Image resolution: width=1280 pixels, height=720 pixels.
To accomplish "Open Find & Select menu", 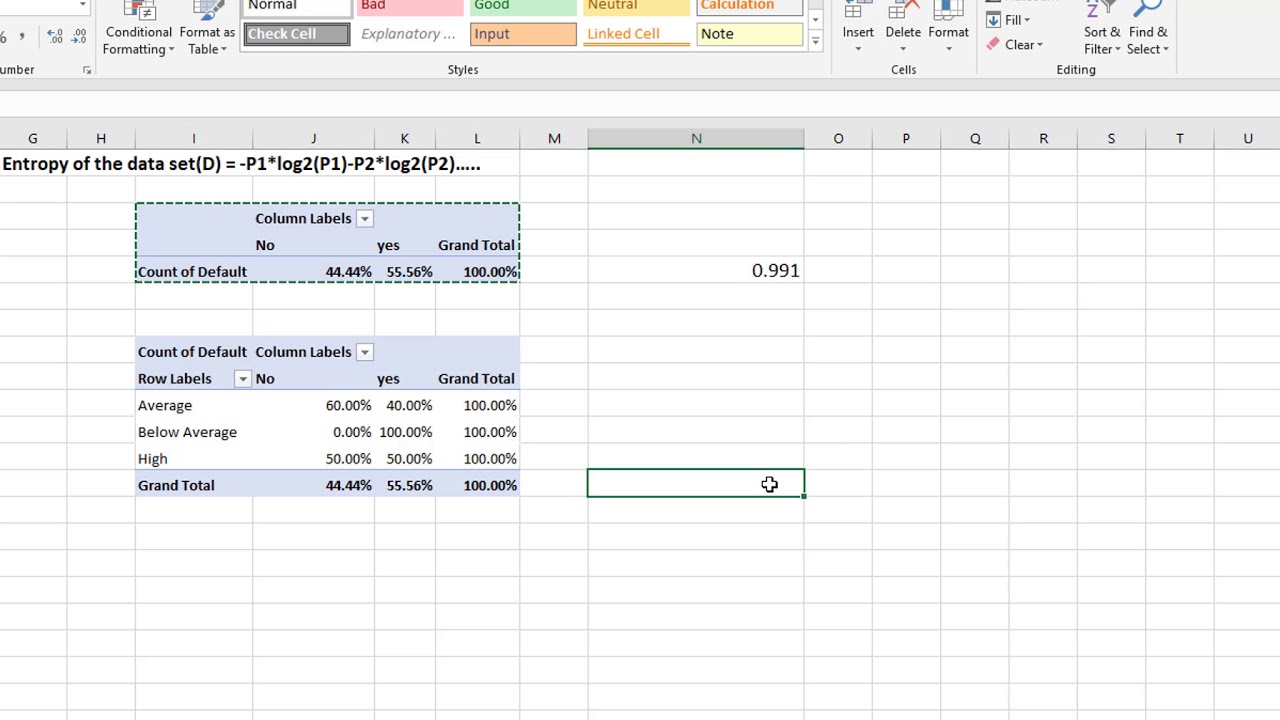I will (1148, 30).
